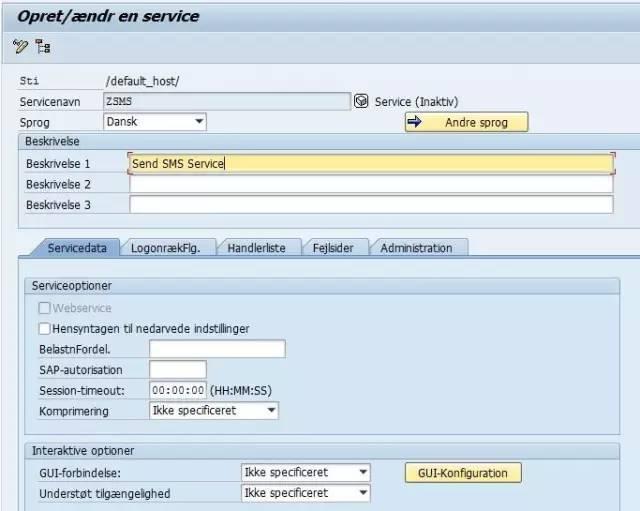Expand the Understøt tilgængelighed dropdown
This screenshot has width=640, height=511.
point(306,493)
